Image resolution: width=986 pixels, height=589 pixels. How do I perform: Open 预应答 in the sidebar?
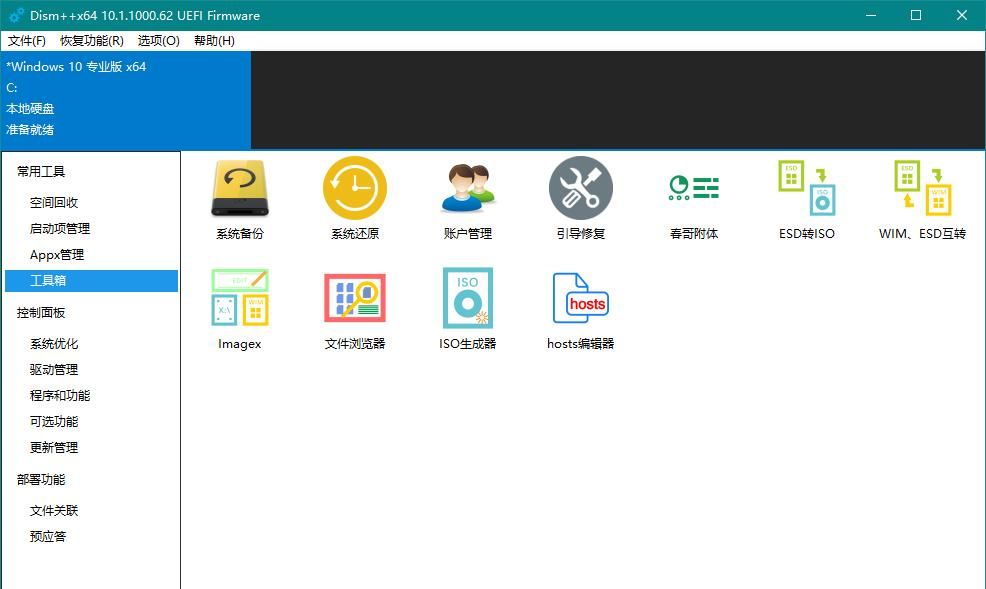pos(48,536)
